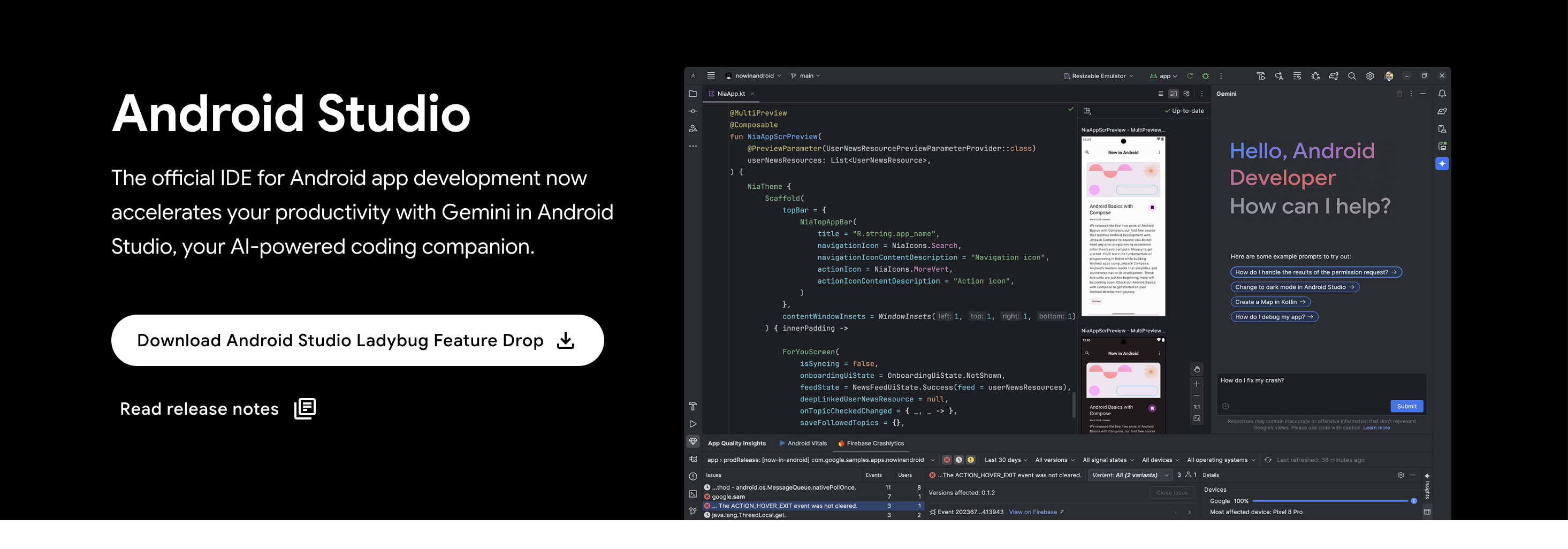The width and height of the screenshot is (1568, 549).
Task: Select the NiaApp.kt editor tab
Action: 730,94
